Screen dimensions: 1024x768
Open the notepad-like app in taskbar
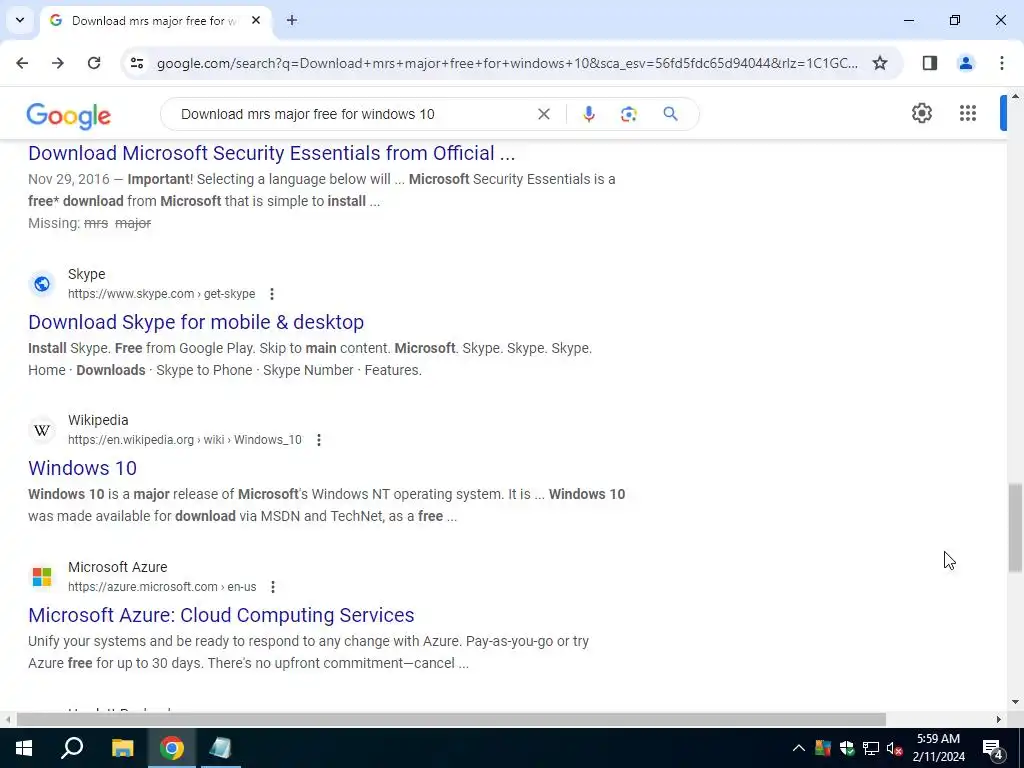tap(220, 748)
